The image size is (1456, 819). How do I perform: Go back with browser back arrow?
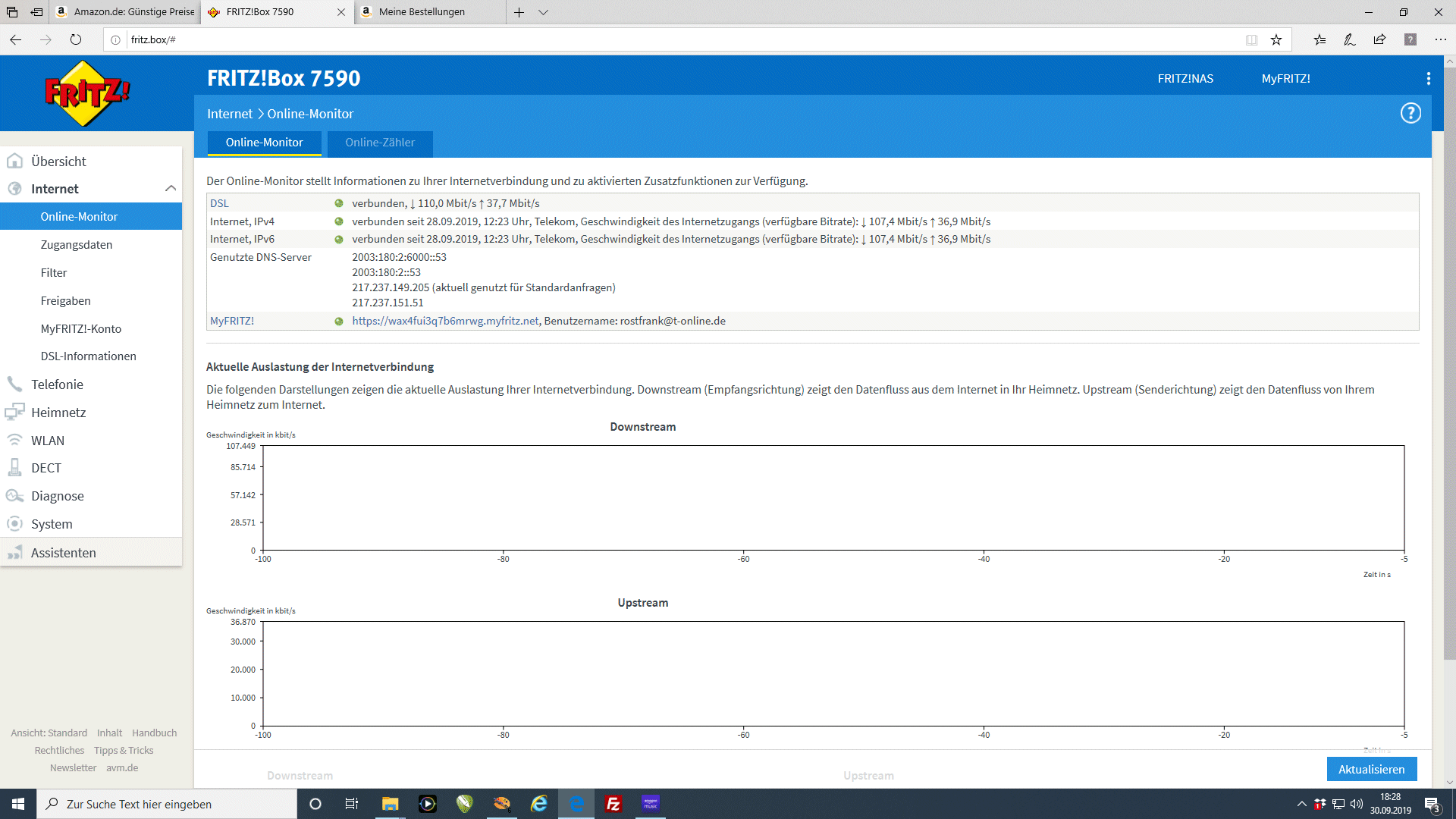[16, 39]
